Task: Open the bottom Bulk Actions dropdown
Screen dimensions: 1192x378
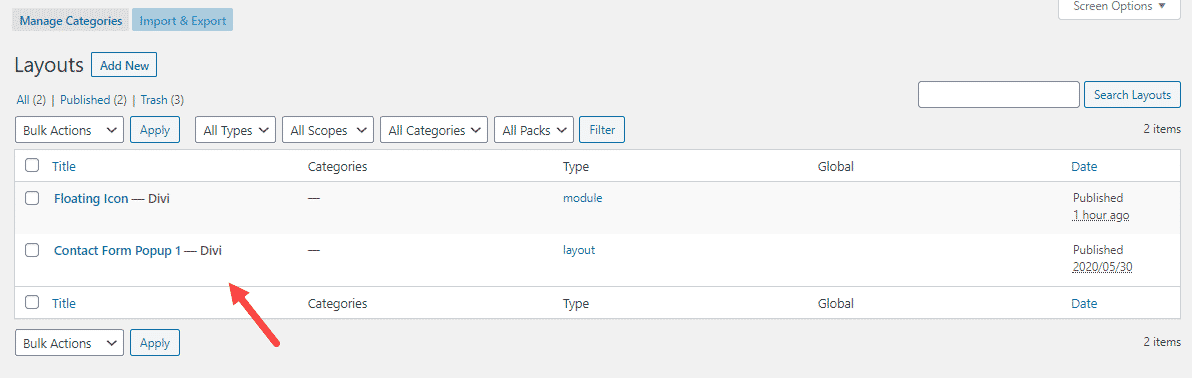Action: (69, 343)
